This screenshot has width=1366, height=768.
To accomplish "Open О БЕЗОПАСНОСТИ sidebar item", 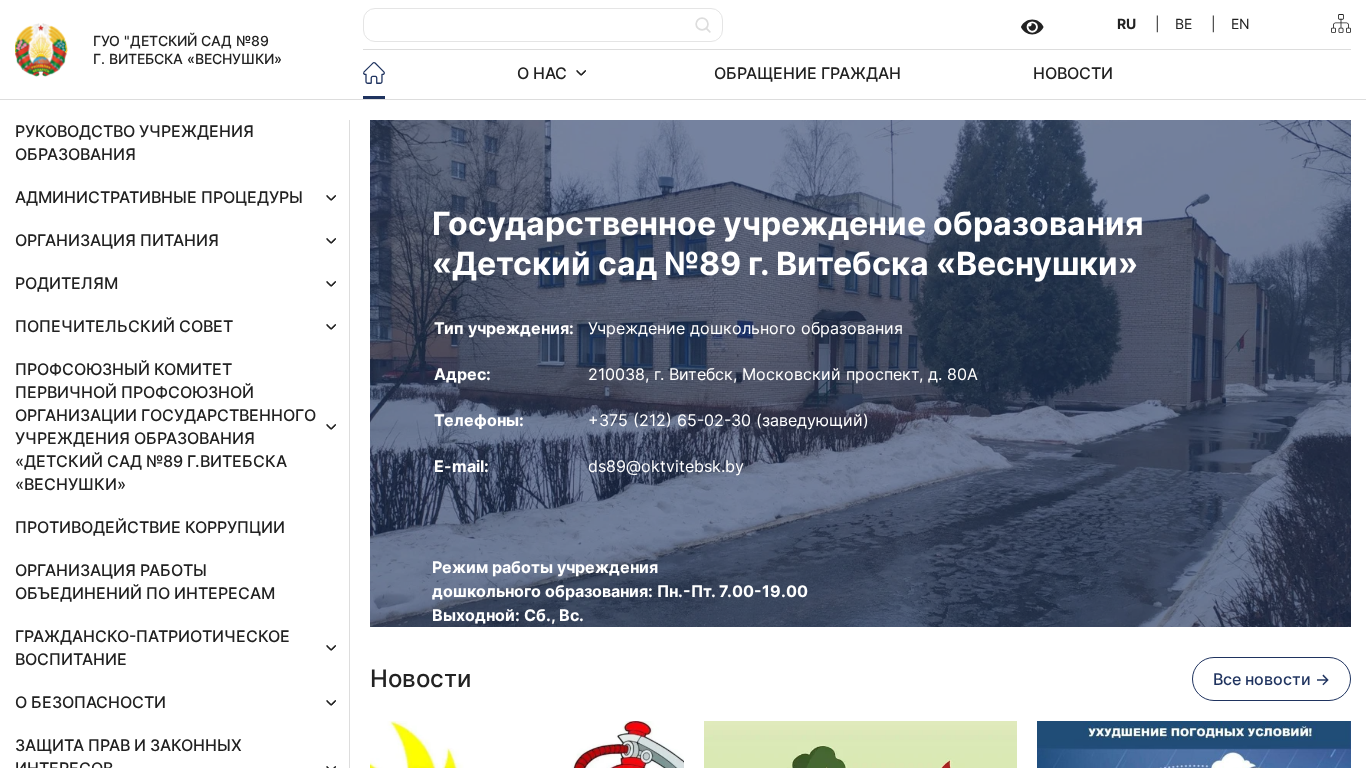I will click(90, 703).
